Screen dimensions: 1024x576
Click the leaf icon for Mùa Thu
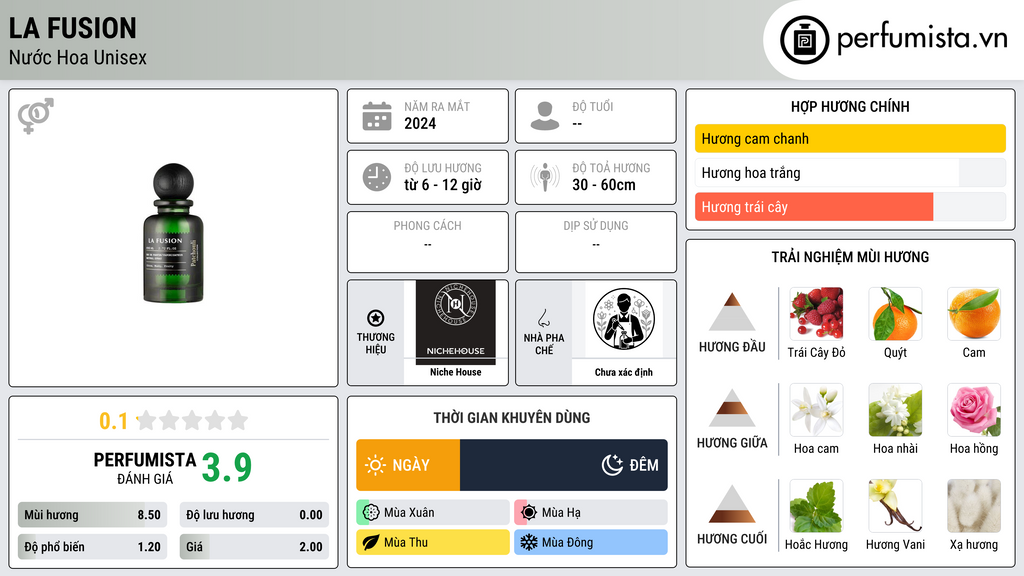point(371,542)
